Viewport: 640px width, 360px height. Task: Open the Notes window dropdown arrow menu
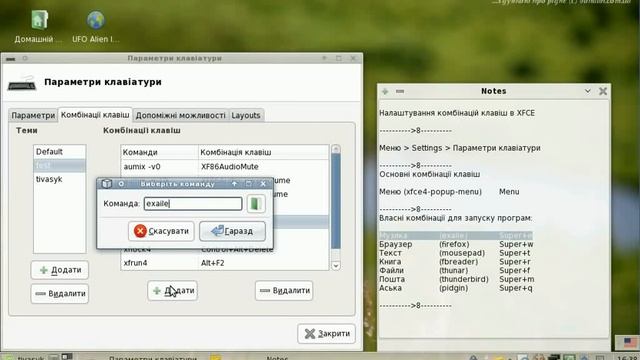588,91
